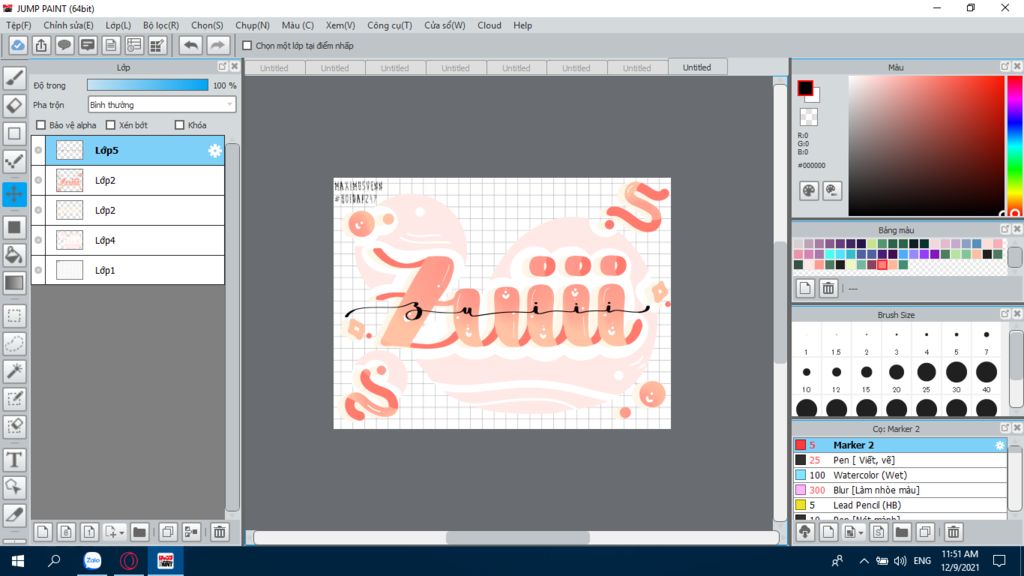Click the horizontal canvas scrollbar

[517, 537]
